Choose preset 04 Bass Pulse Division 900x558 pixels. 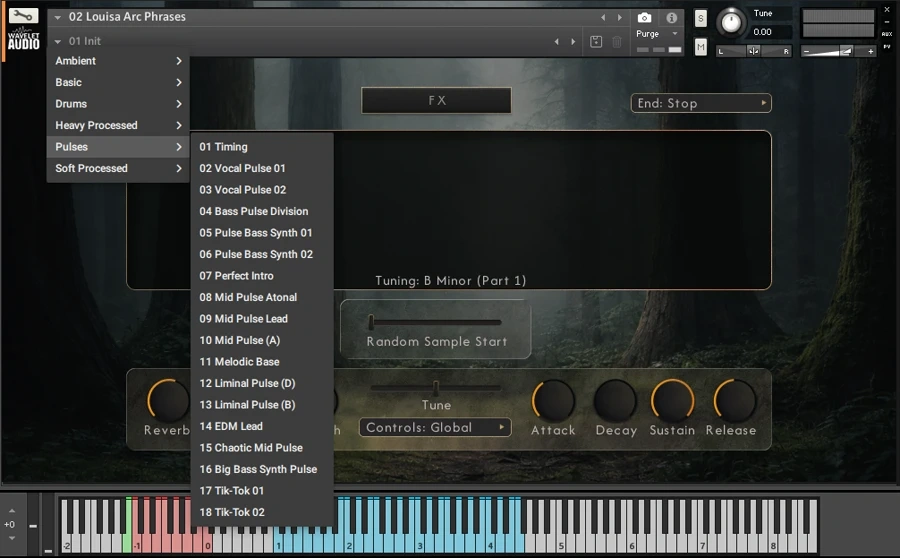point(262,211)
